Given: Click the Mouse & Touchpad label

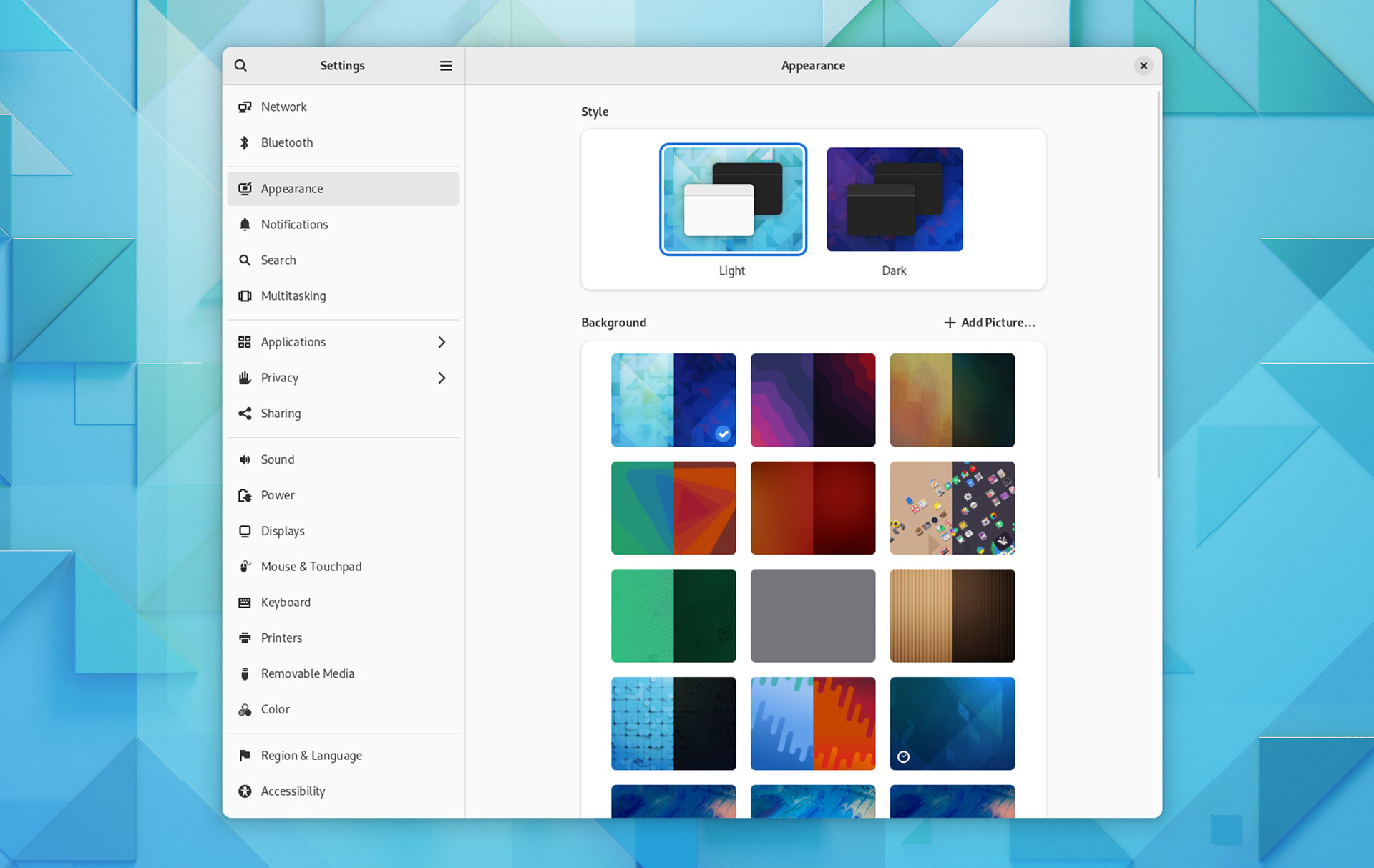Looking at the screenshot, I should (311, 567).
